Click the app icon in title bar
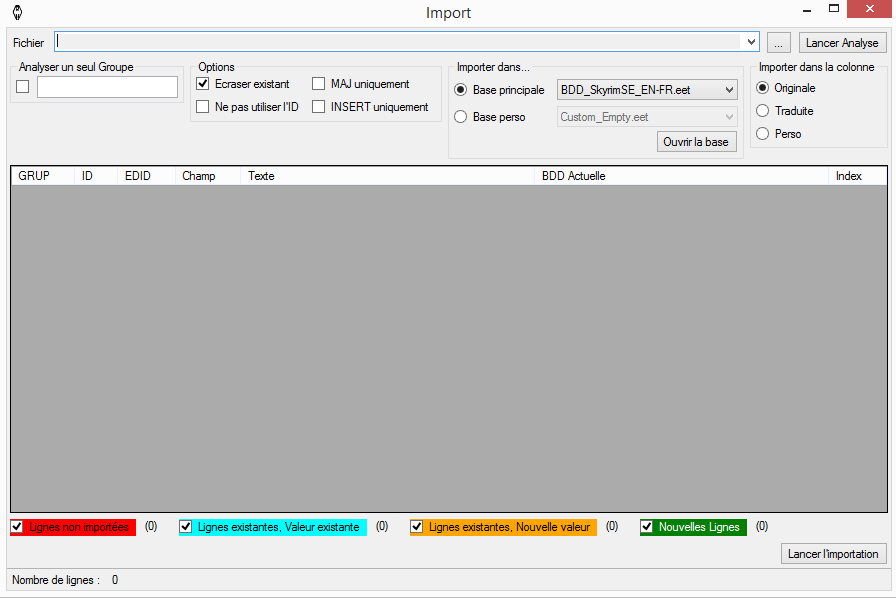Screen dimensions: 896x598 click(x=17, y=13)
